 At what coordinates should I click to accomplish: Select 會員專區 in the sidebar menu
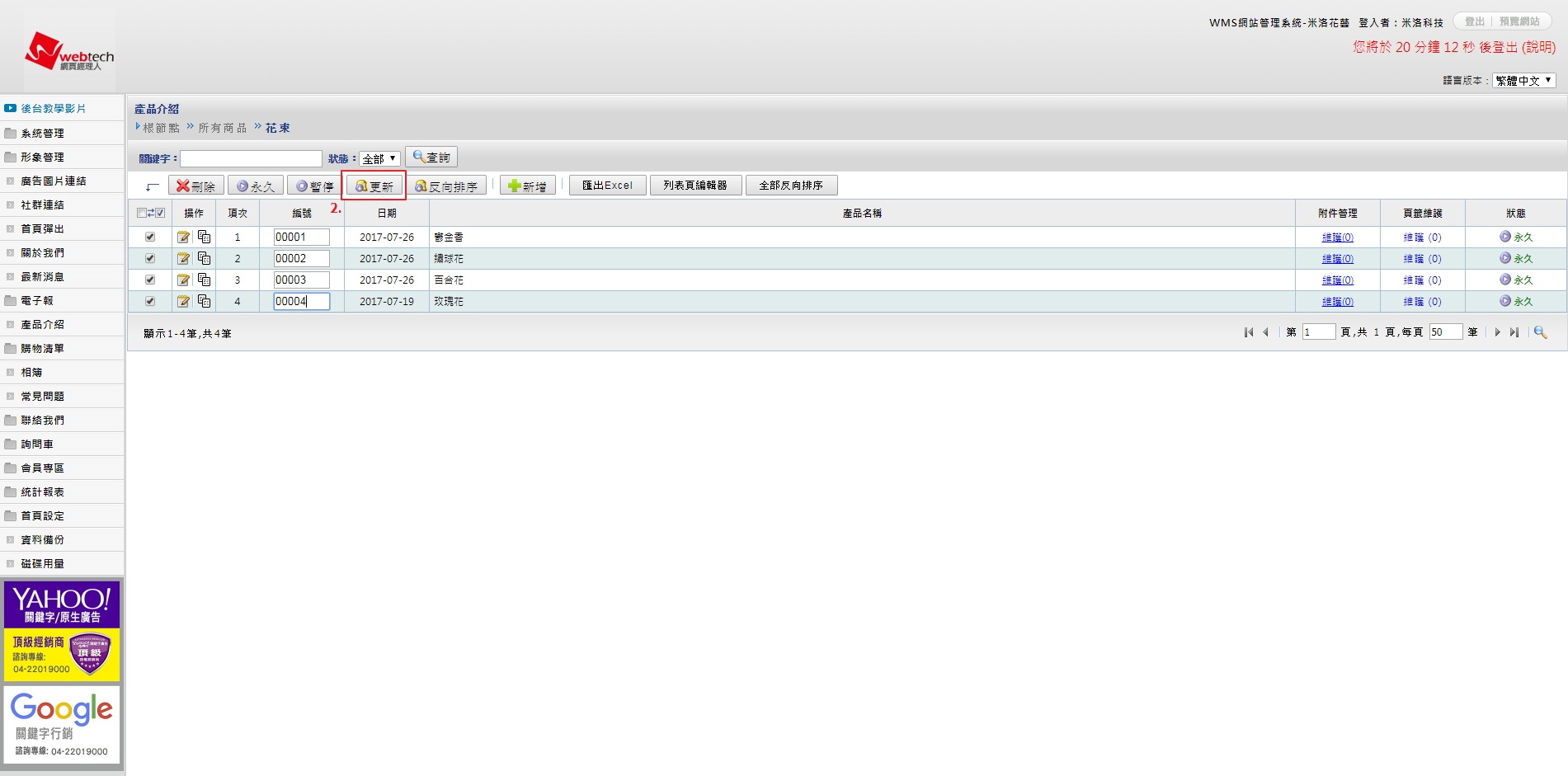[x=42, y=468]
